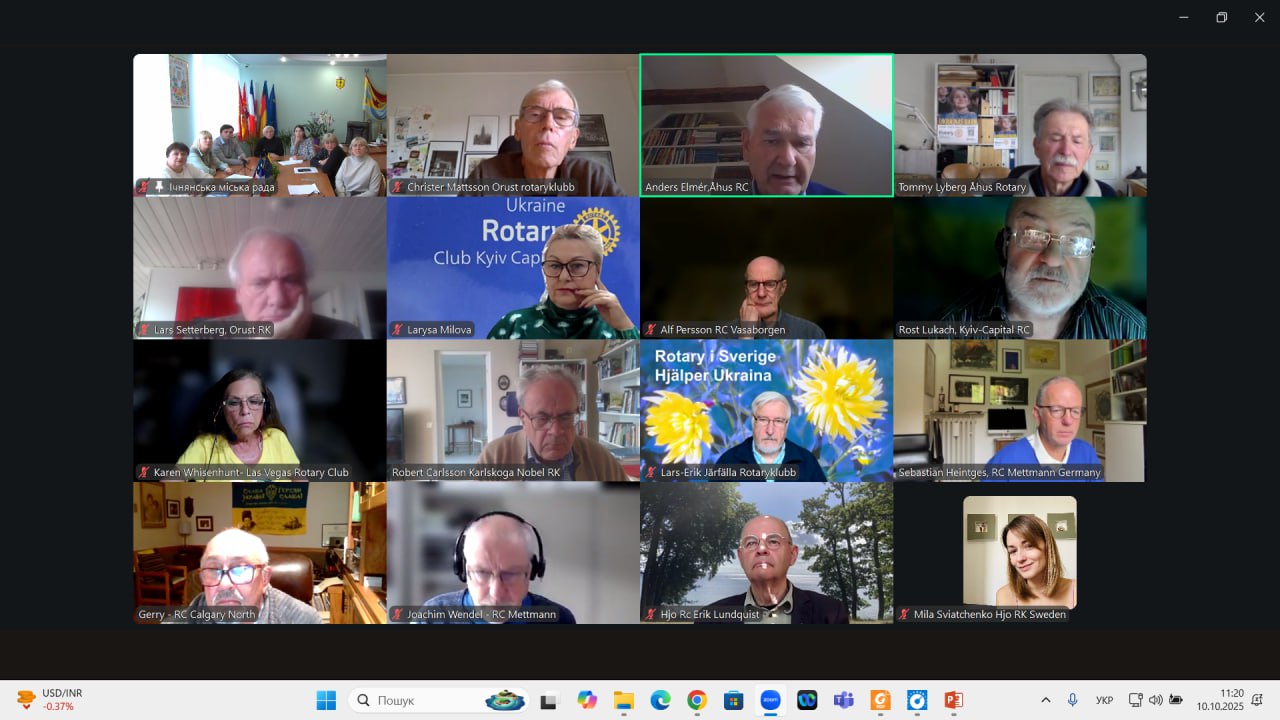Screen dimensions: 1280x720
Task: Launch Copilot from the taskbar
Action: [x=587, y=700]
